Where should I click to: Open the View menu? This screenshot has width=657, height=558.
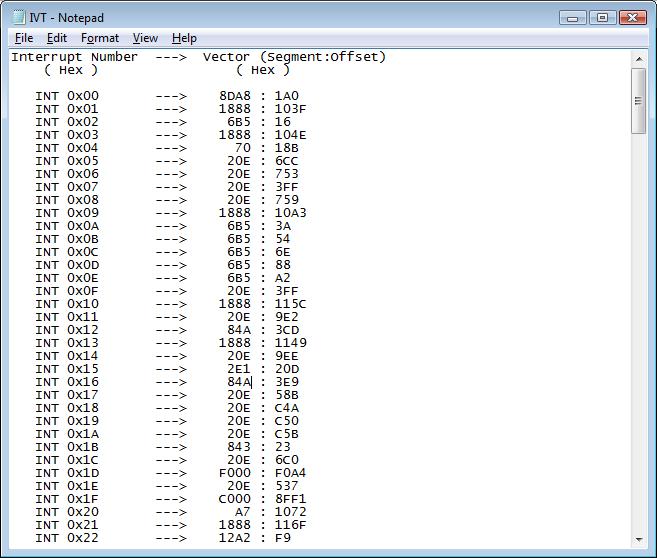145,38
